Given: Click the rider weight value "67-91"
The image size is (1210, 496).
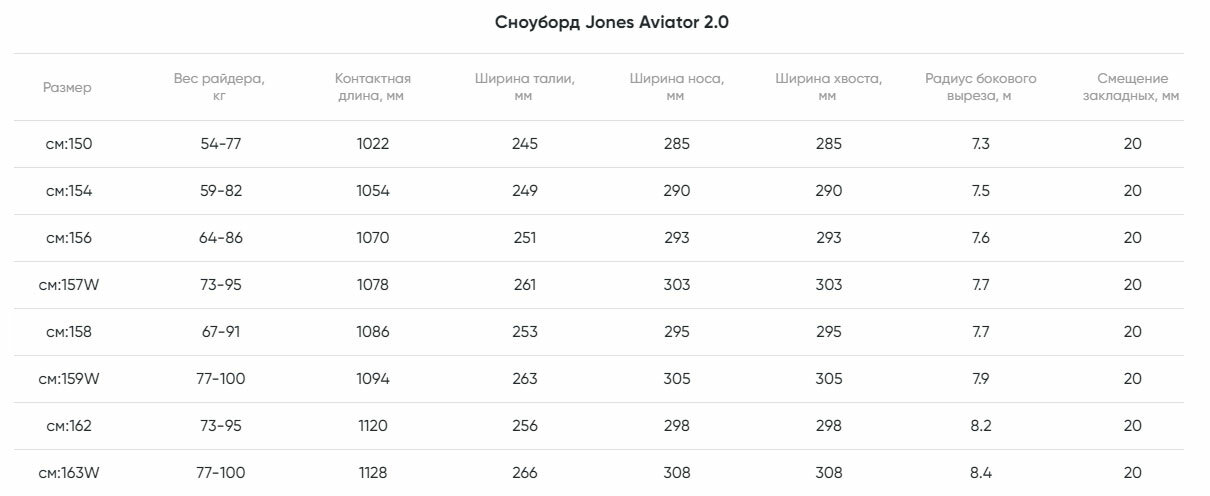Looking at the screenshot, I should click(221, 332).
